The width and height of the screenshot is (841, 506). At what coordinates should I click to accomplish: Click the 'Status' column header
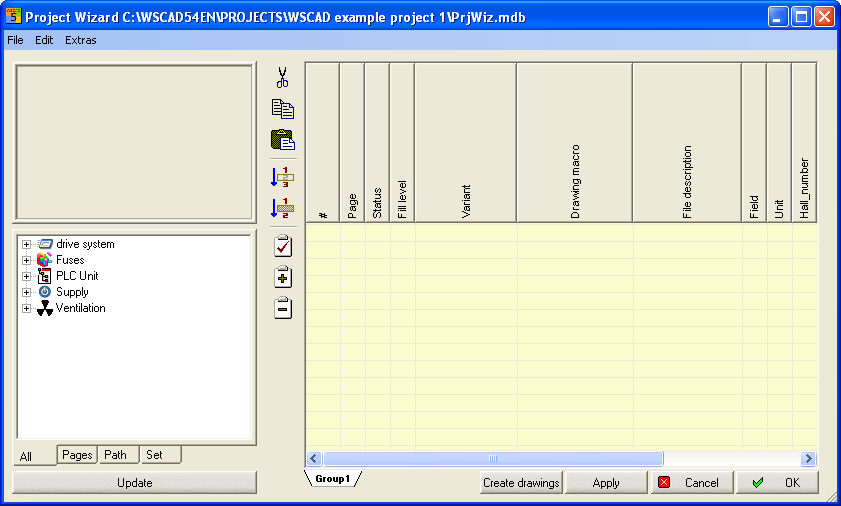(377, 142)
